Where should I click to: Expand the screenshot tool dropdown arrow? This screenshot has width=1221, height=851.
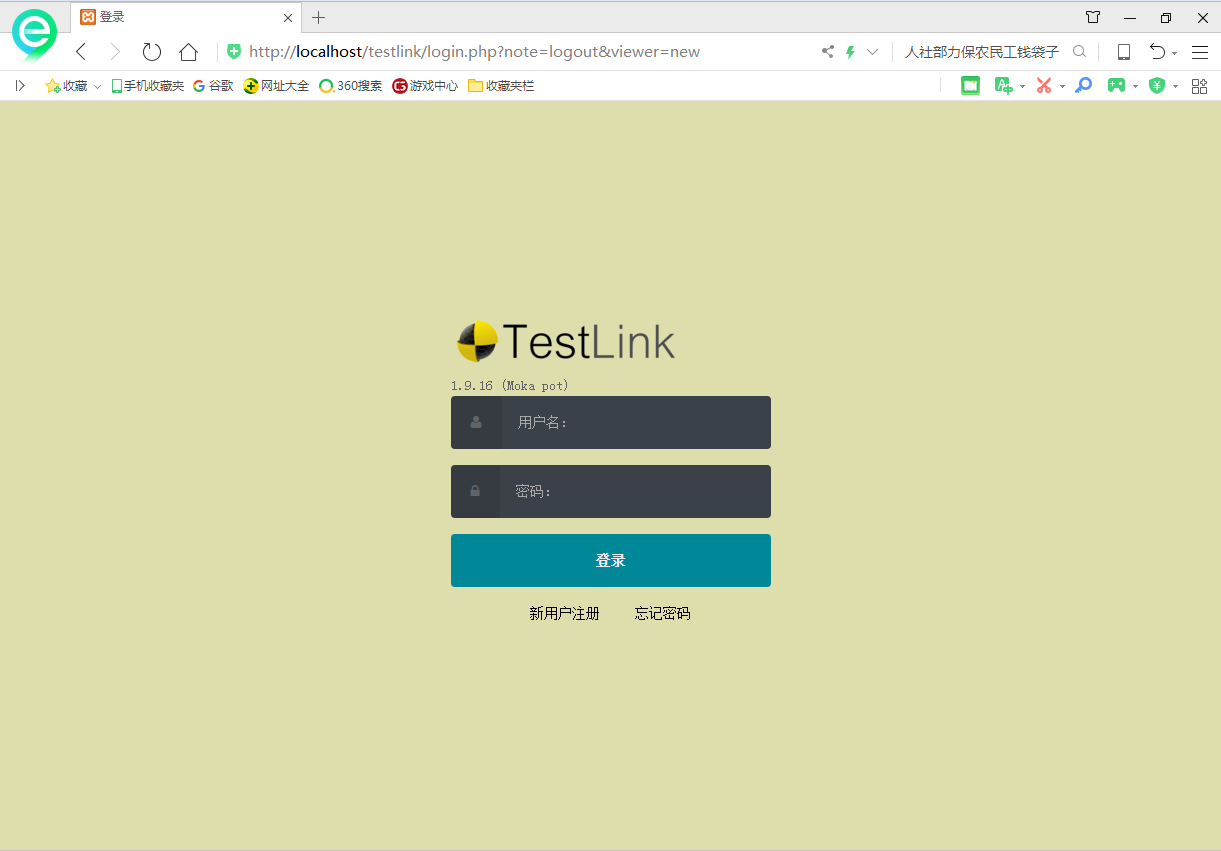coord(1062,87)
